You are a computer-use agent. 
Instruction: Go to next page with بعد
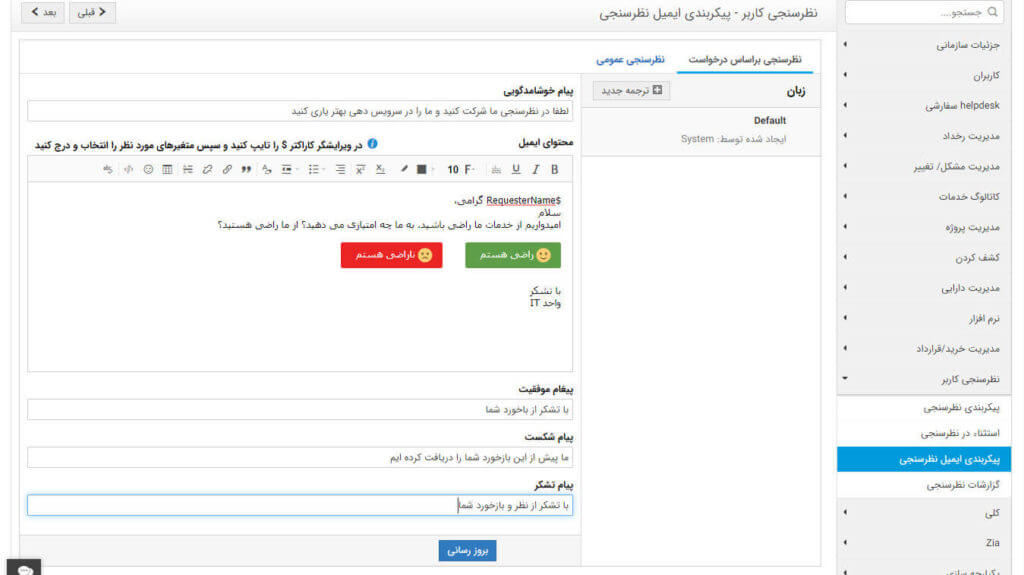[x=43, y=12]
